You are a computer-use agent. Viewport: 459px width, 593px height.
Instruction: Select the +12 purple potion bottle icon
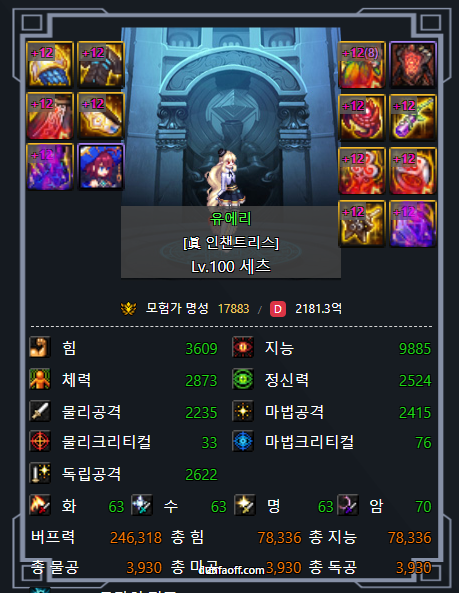pyautogui.click(x=412, y=118)
